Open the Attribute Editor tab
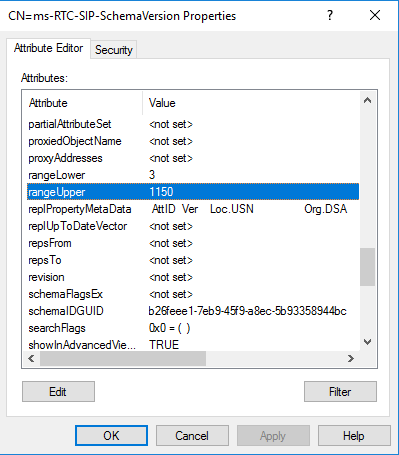The height and width of the screenshot is (455, 399). point(48,49)
